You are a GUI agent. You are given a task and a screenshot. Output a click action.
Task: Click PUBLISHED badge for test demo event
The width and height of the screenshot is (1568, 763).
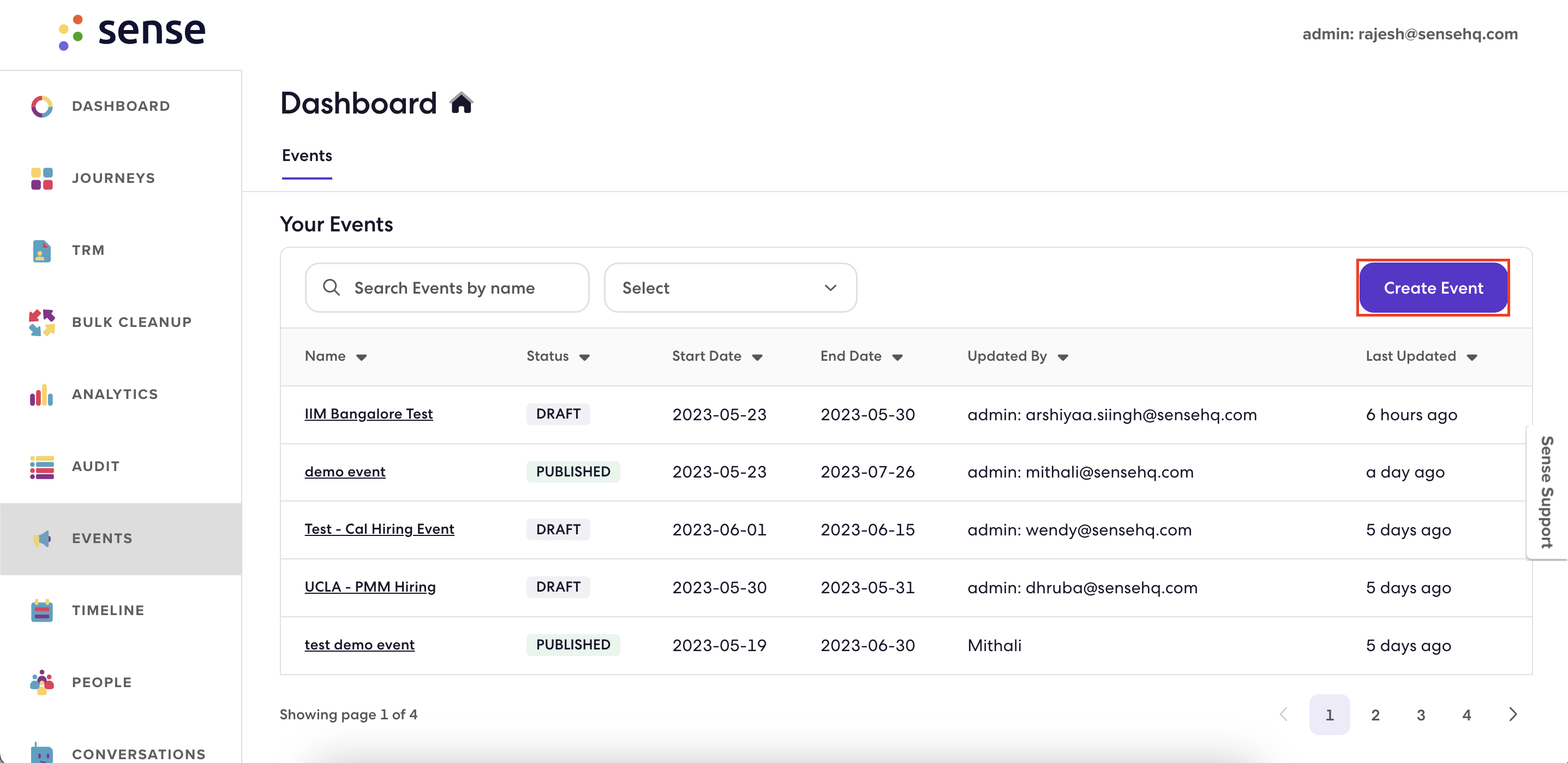tap(573, 645)
